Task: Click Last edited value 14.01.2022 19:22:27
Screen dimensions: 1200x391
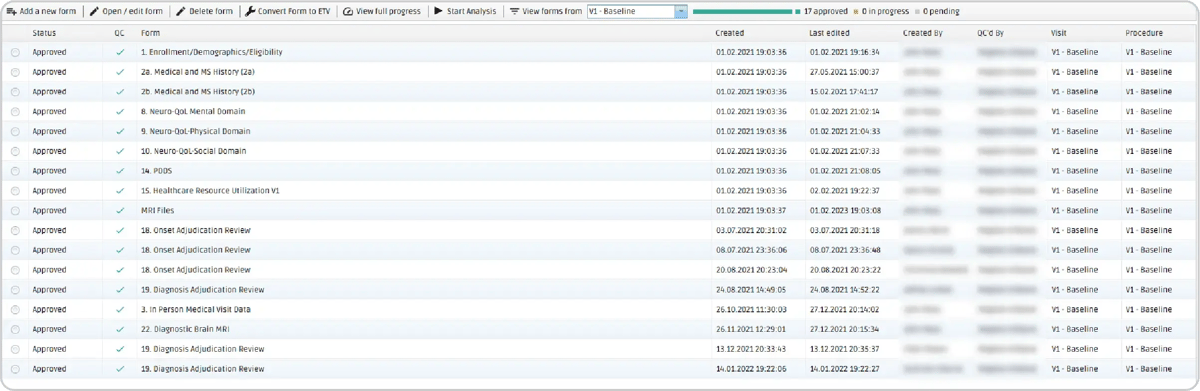Action: click(x=844, y=369)
